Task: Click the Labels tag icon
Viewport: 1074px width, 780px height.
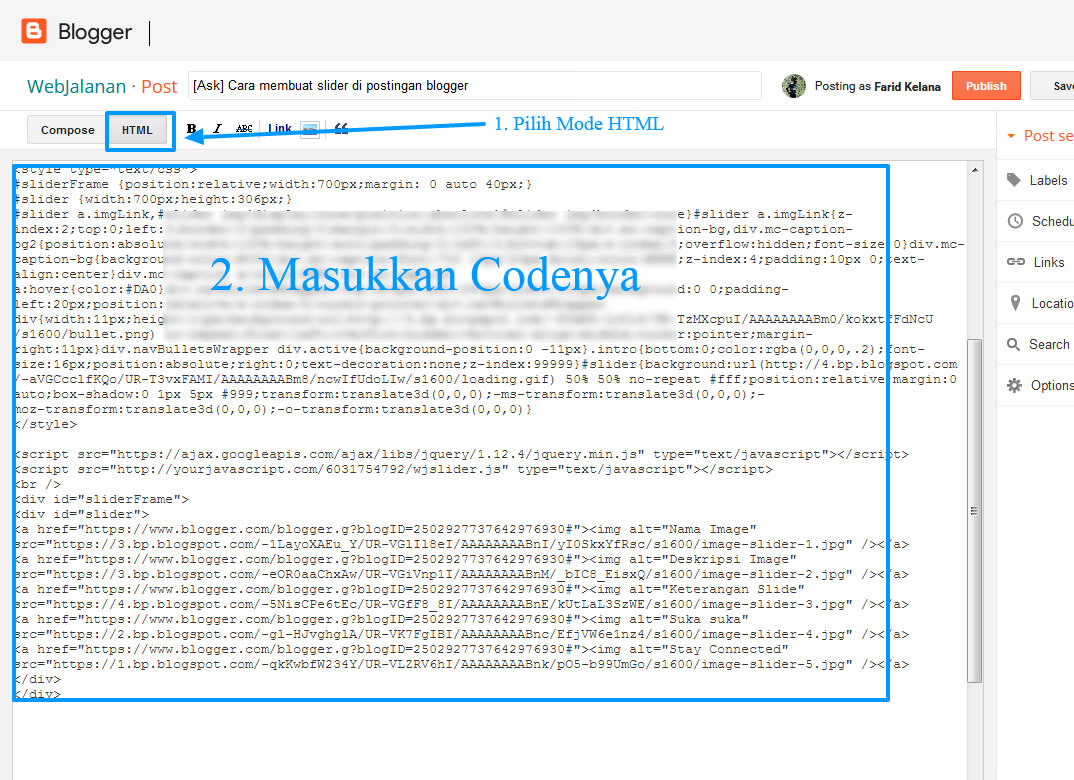Action: (x=1014, y=180)
